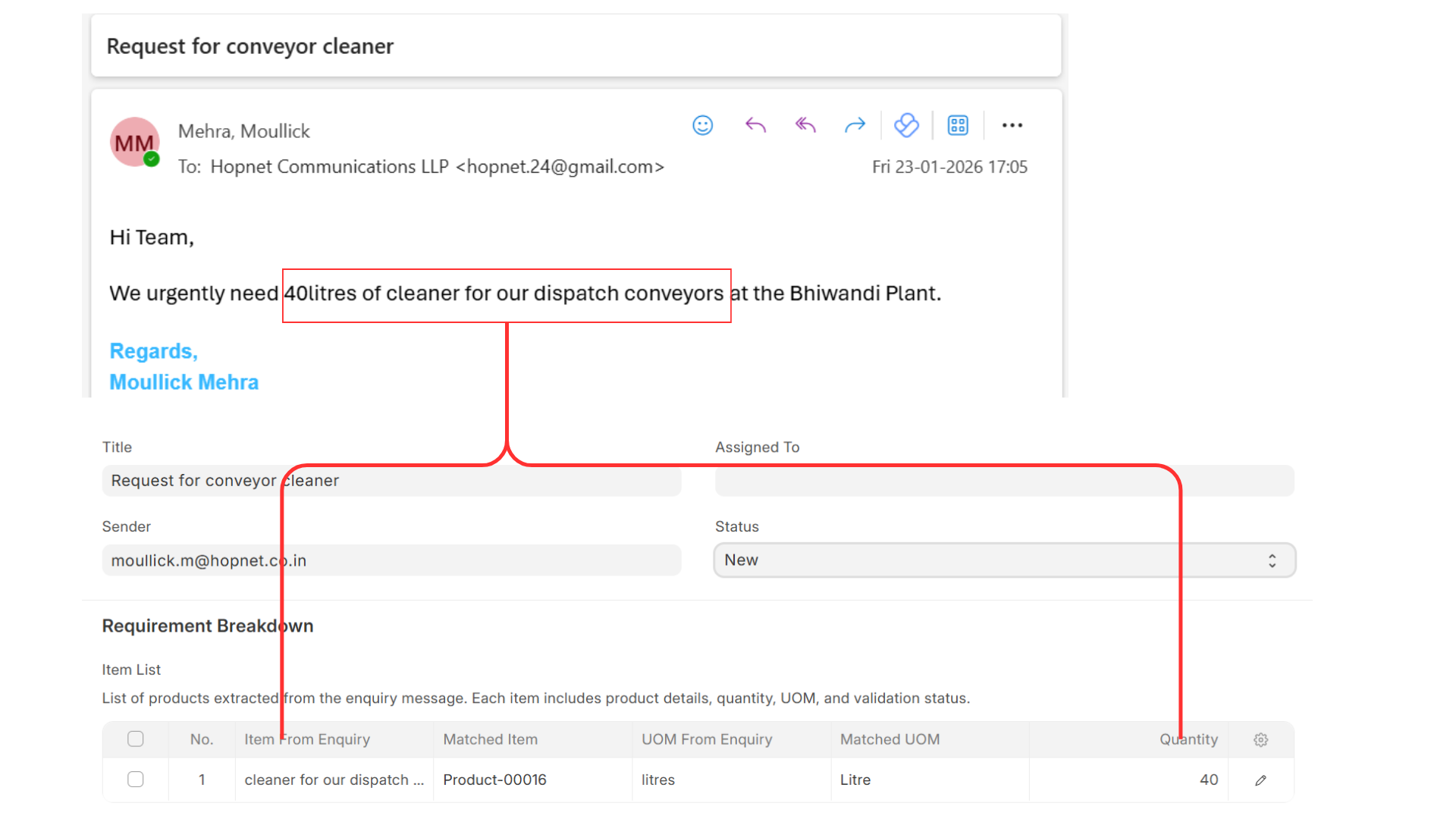Check the checkbox for item row 1
This screenshot has width=1456, height=819.
[x=136, y=779]
